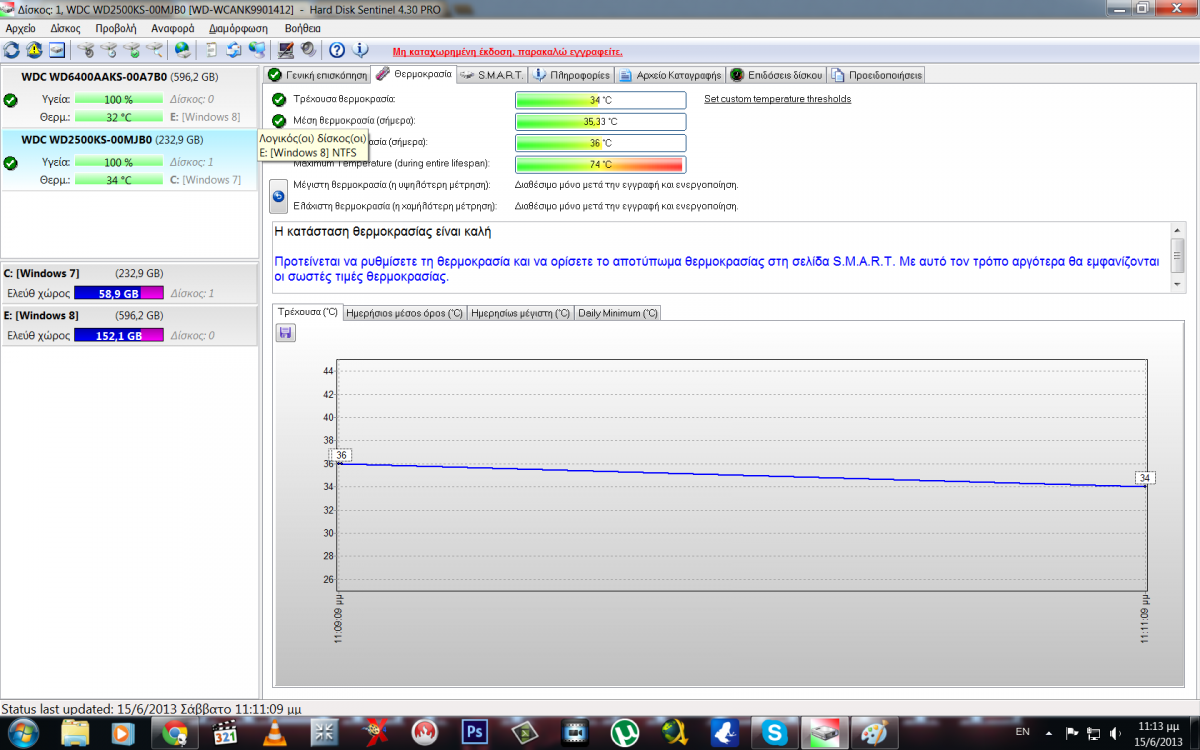Click the monitor configuration toolbar icon

click(286, 50)
